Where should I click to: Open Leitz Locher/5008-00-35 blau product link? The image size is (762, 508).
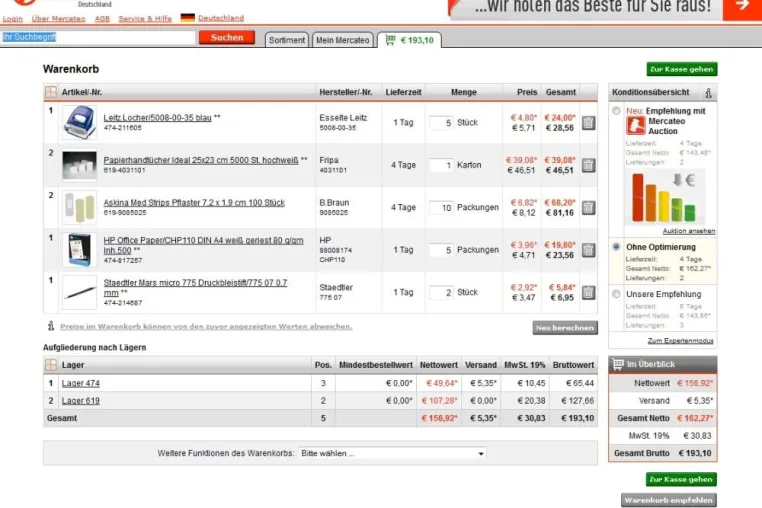pyautogui.click(x=157, y=118)
